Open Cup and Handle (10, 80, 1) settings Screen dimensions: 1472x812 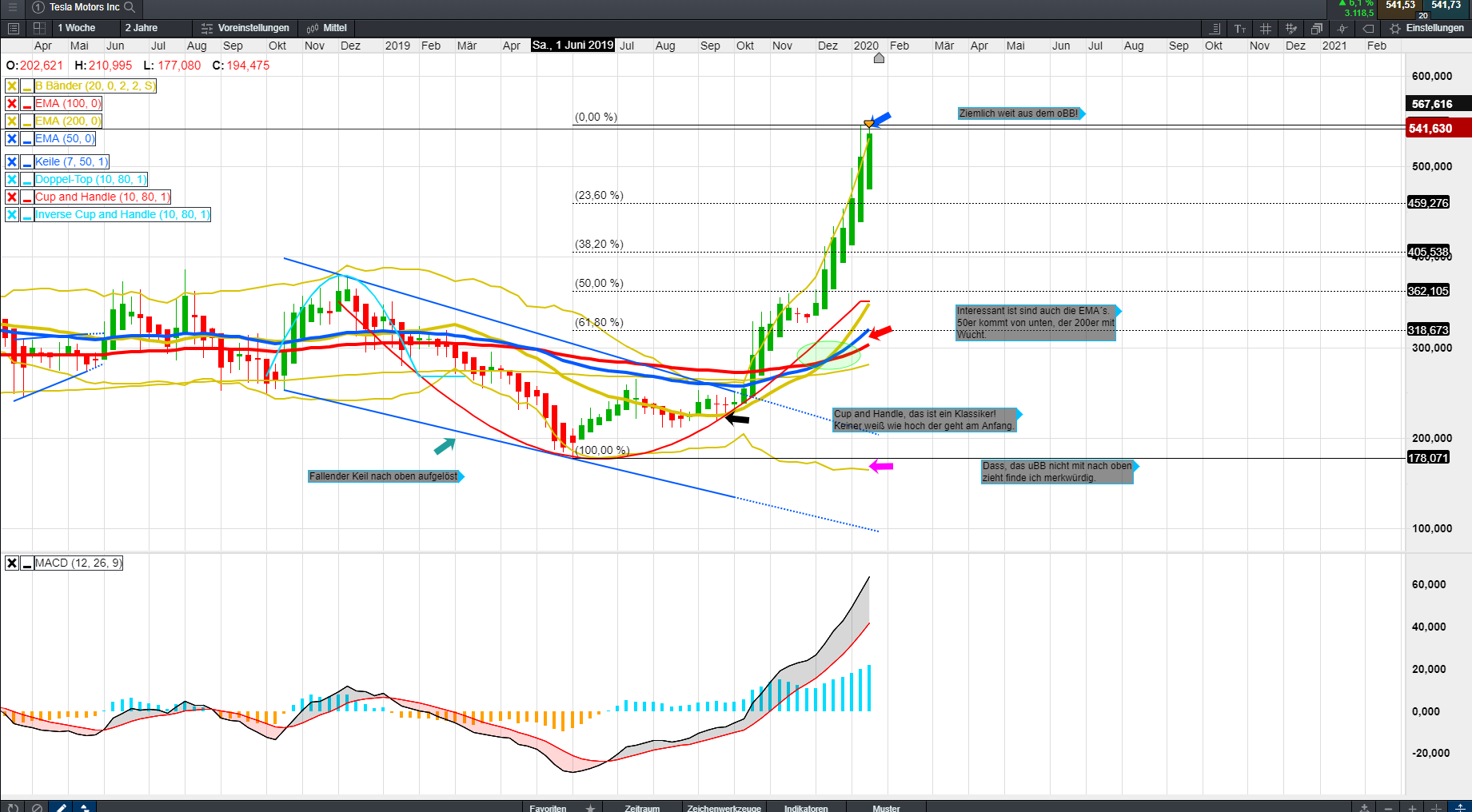click(x=103, y=197)
